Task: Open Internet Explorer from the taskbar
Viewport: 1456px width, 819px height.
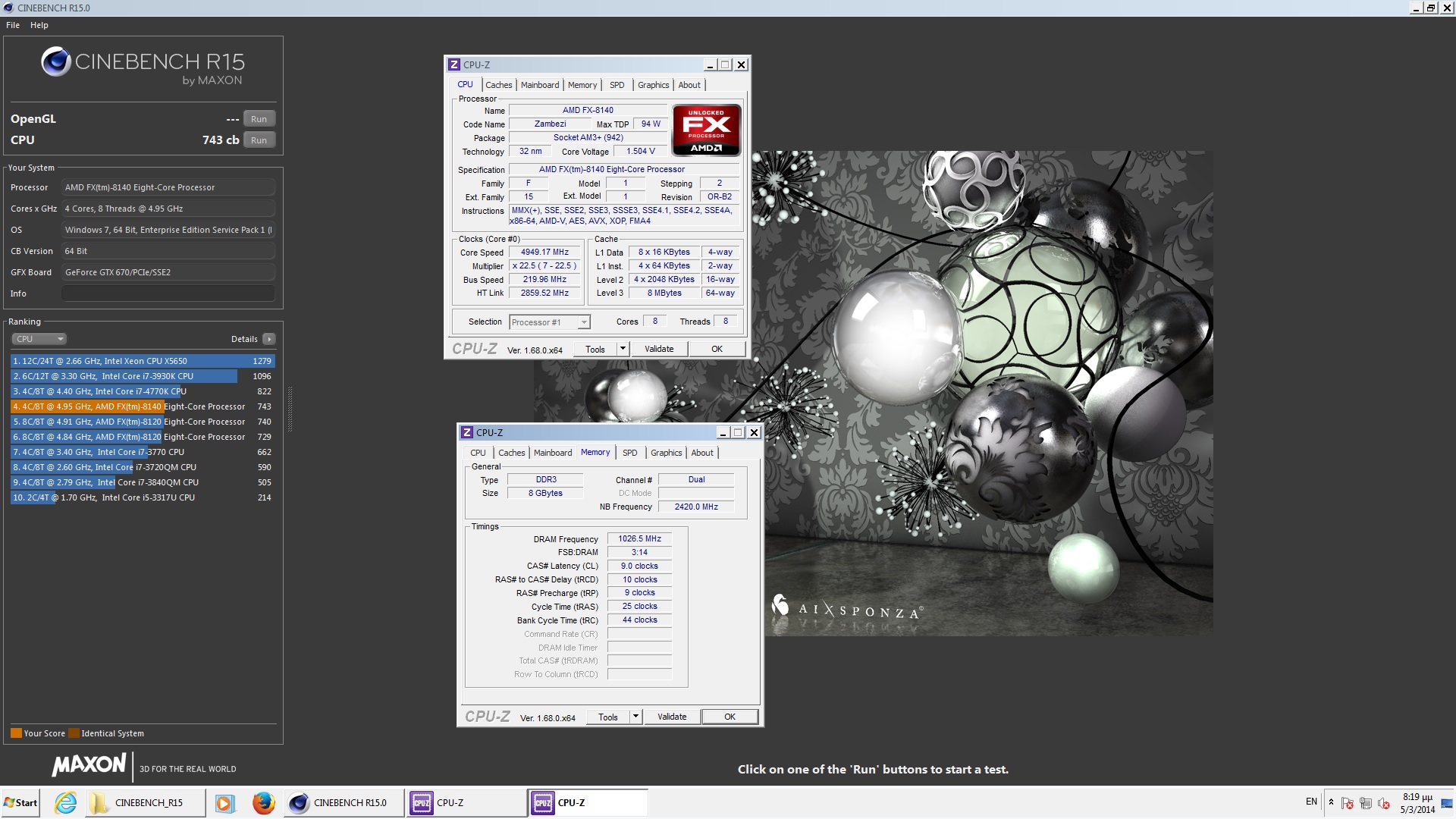Action: pyautogui.click(x=66, y=802)
